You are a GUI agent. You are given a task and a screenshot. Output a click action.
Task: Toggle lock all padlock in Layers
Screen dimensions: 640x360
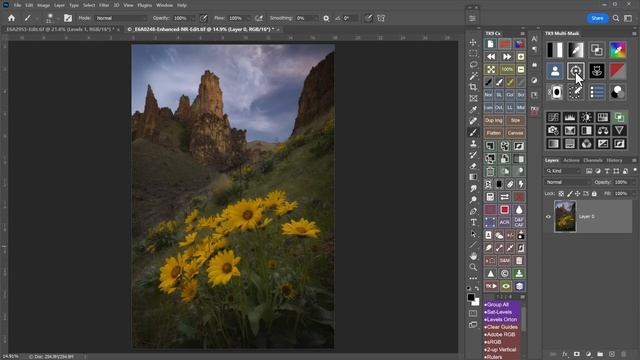click(594, 194)
